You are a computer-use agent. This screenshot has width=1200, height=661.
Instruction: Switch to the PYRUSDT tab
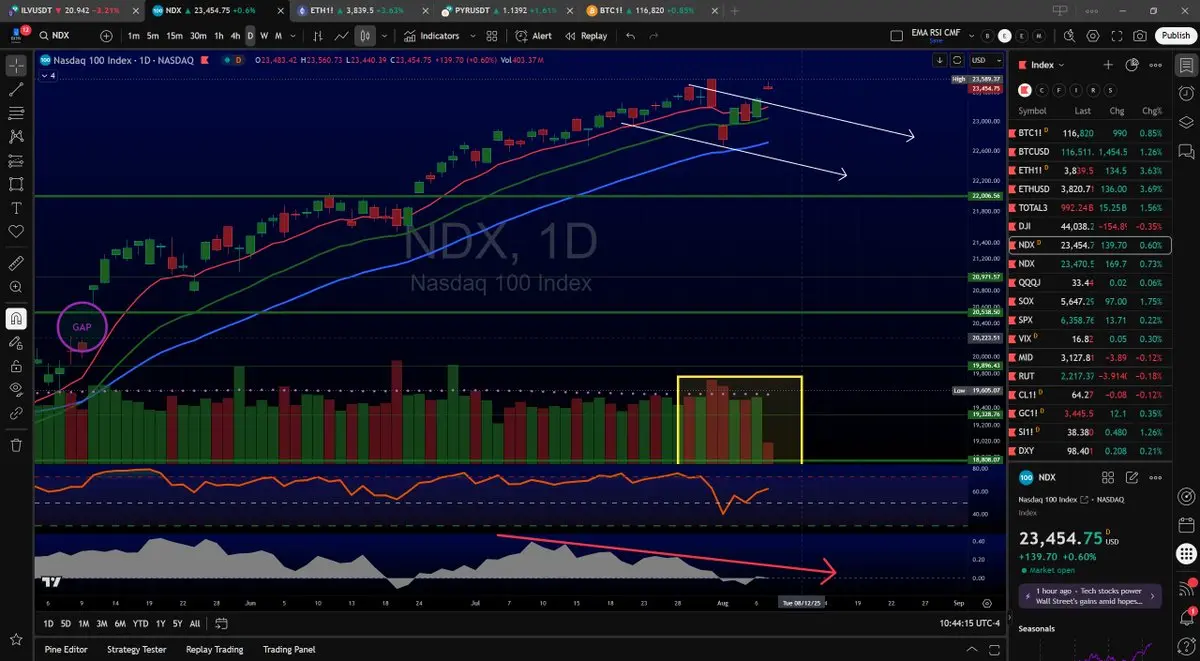(x=508, y=10)
